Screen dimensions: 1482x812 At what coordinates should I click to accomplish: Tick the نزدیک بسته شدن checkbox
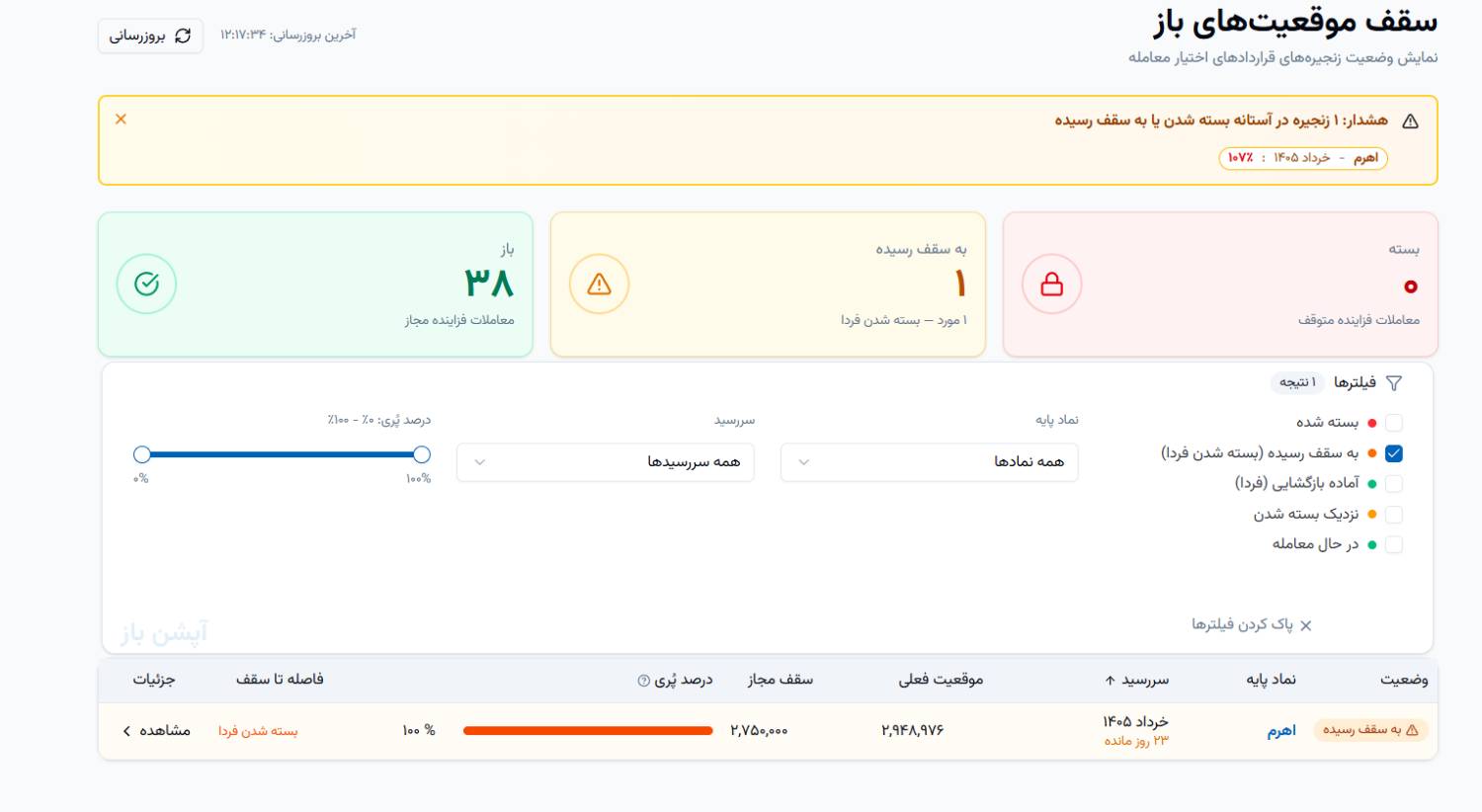[1394, 515]
